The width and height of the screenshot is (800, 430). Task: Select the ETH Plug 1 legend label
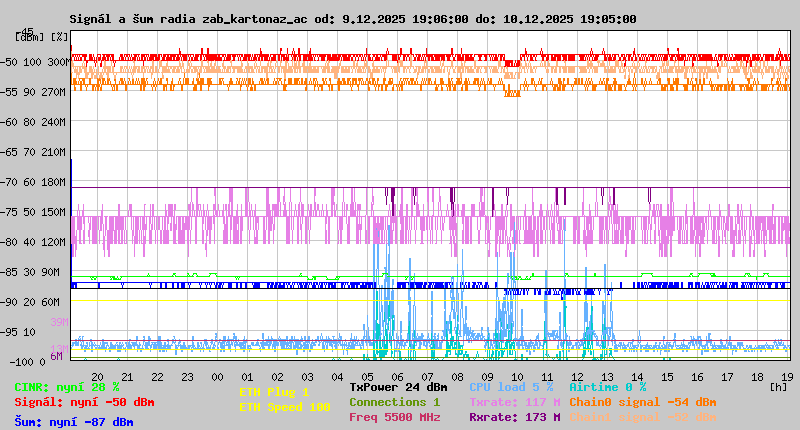[x=274, y=392]
